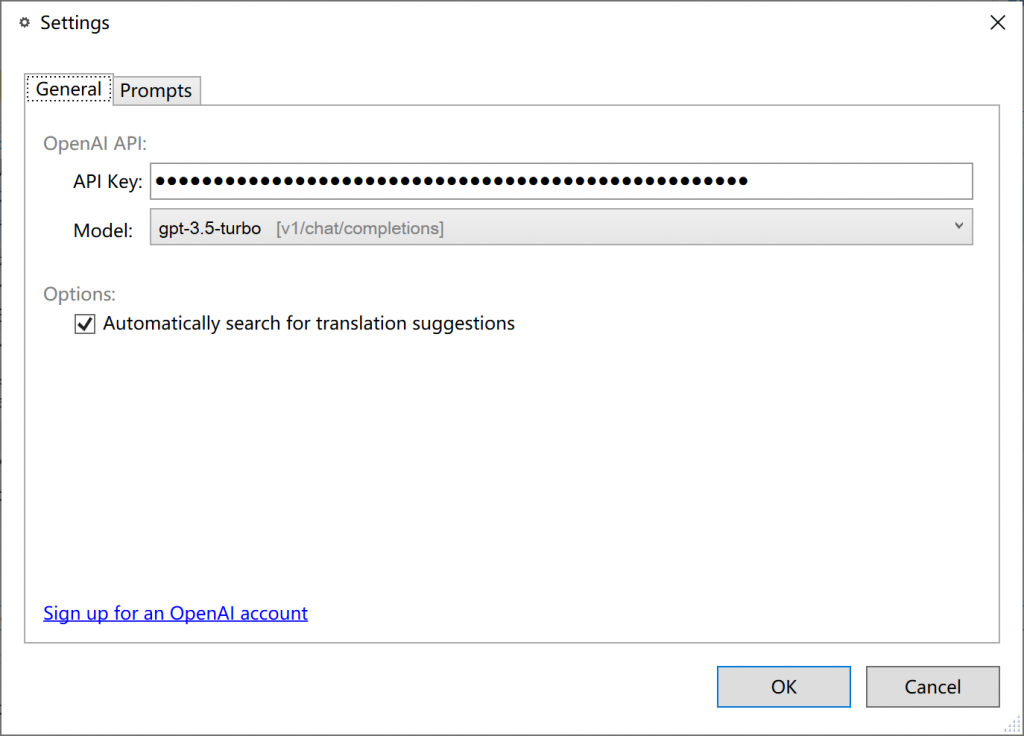1024x736 pixels.
Task: Untick the automatic translation suggestions checkbox
Action: (x=85, y=324)
